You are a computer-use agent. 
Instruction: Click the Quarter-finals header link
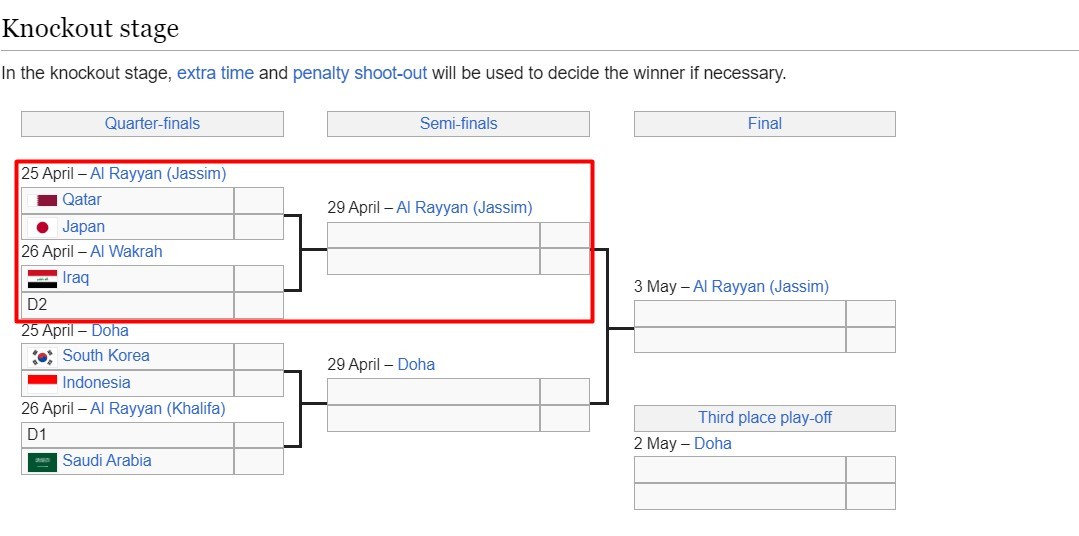click(152, 124)
